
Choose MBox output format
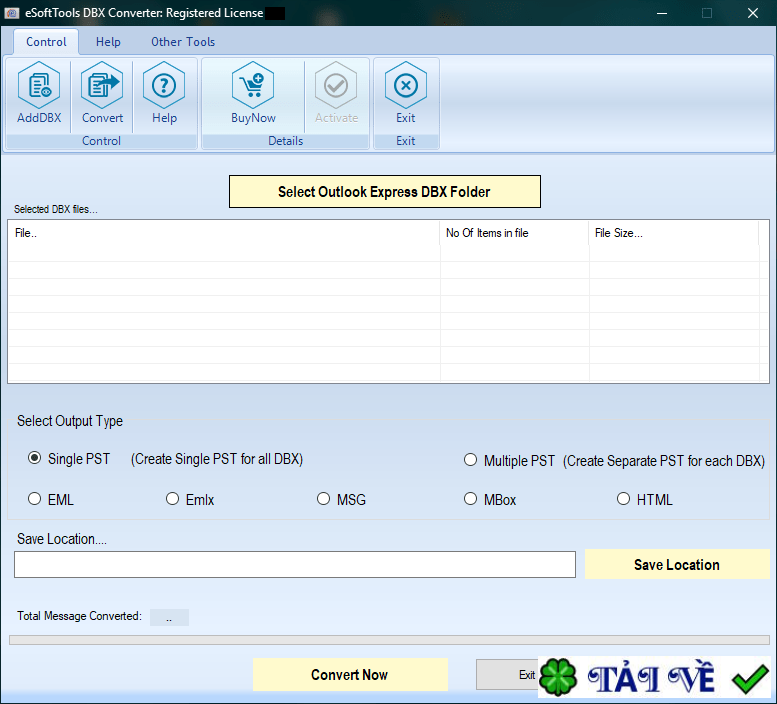(x=470, y=499)
